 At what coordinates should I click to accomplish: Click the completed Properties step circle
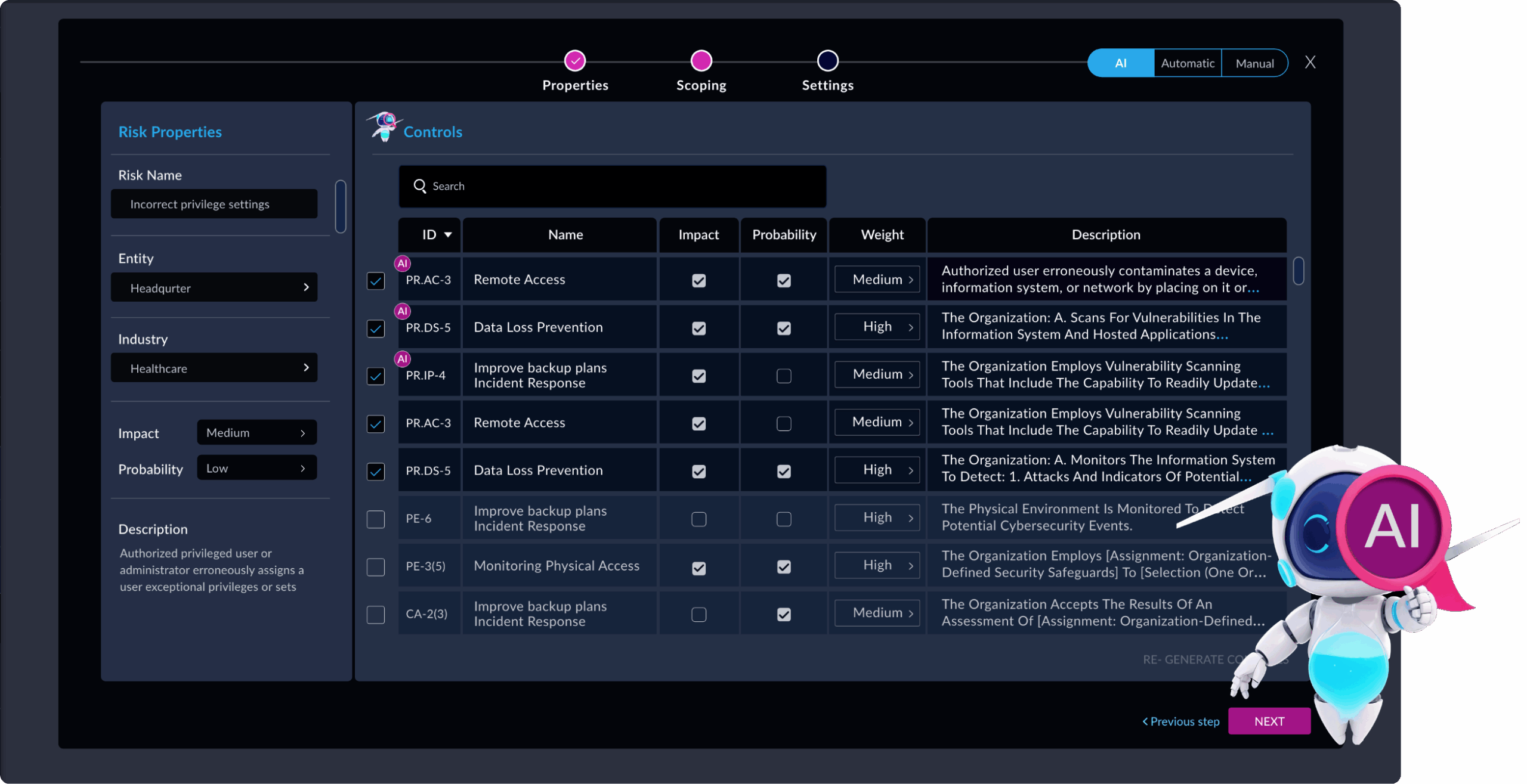(575, 60)
